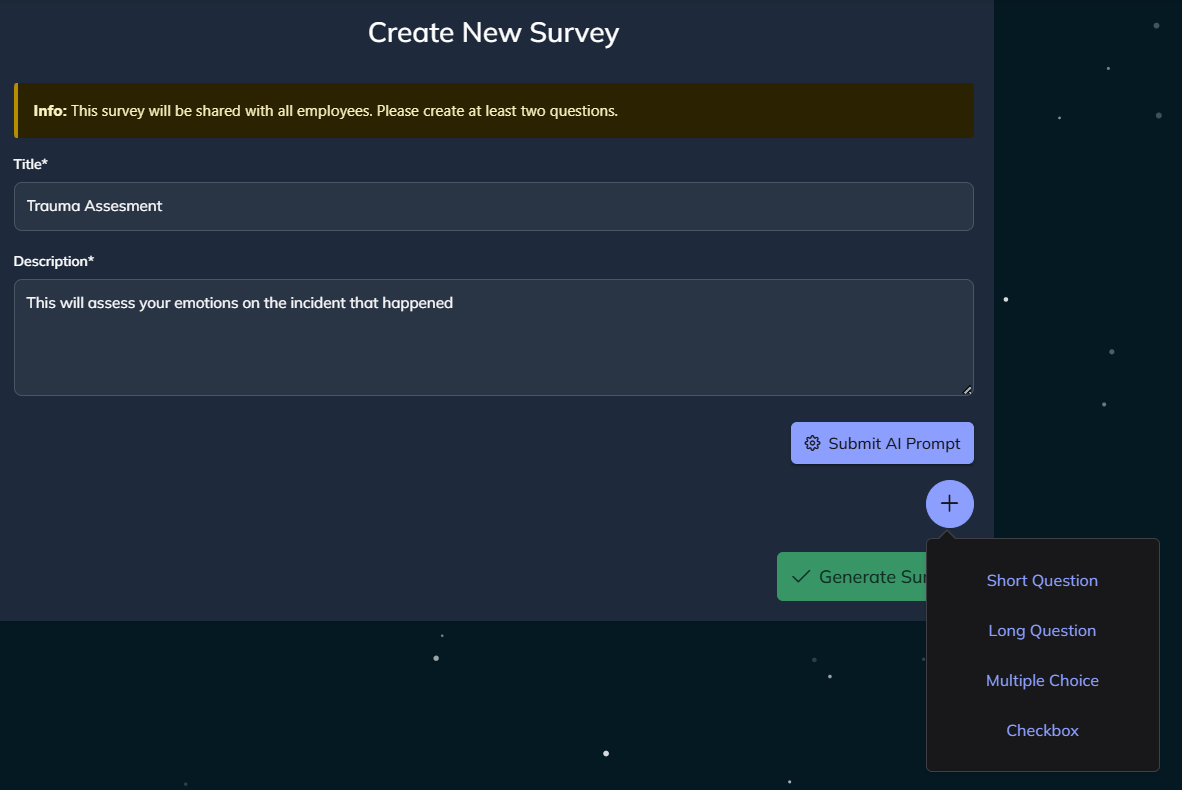The width and height of the screenshot is (1182, 790).
Task: Click the Title* field label
Action: pyautogui.click(x=31, y=163)
